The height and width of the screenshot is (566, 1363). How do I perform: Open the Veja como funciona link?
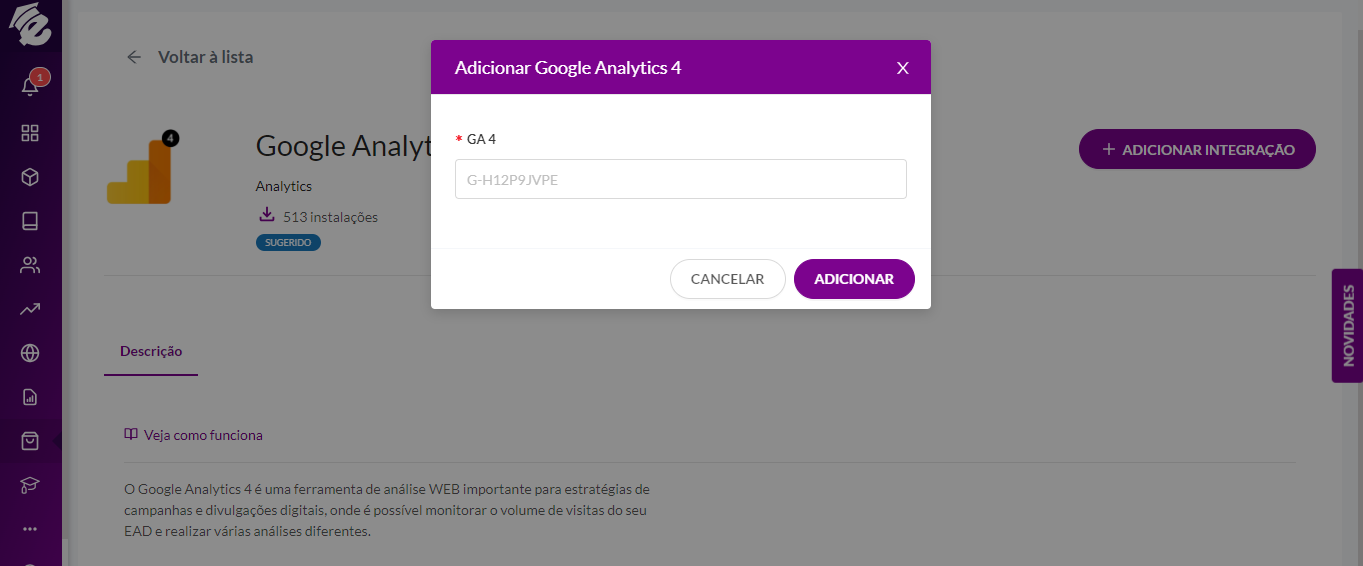(x=203, y=435)
